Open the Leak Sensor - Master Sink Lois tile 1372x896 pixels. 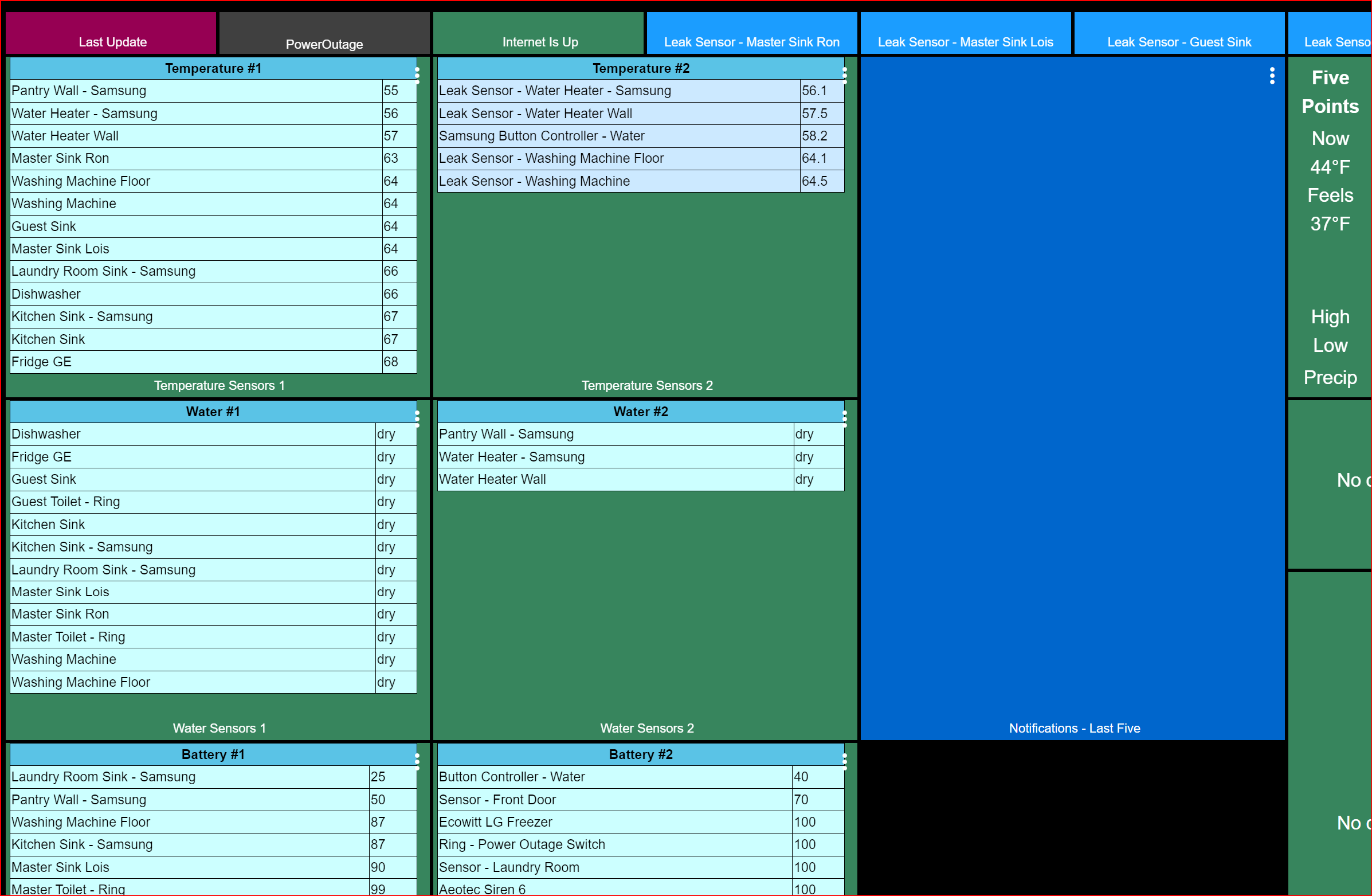coord(965,33)
